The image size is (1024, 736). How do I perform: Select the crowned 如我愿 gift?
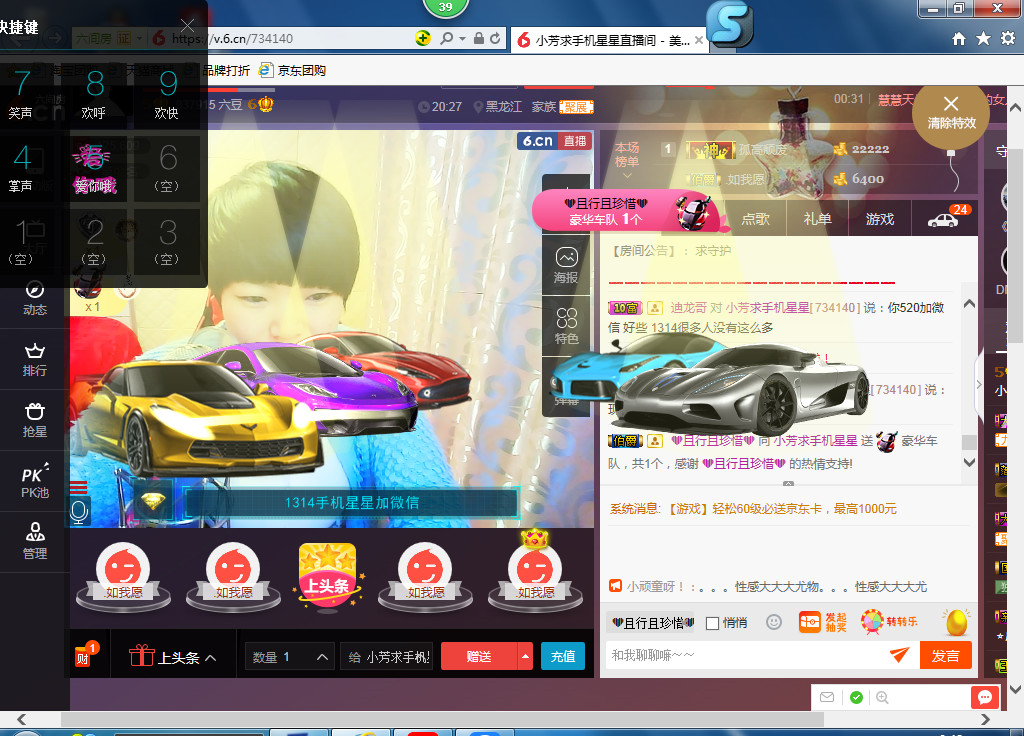535,573
